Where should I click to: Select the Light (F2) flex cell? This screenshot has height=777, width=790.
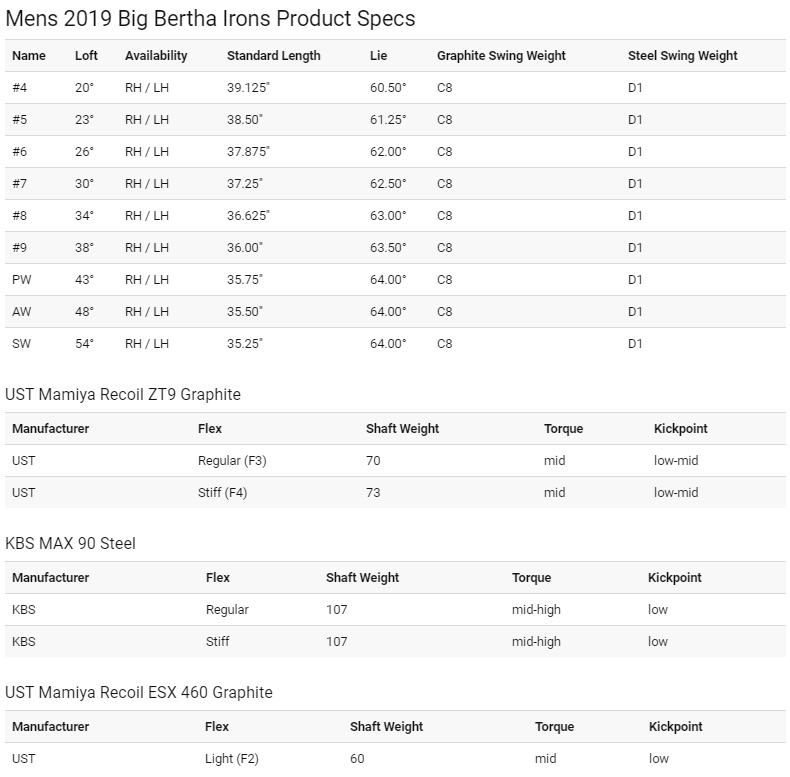pos(232,758)
